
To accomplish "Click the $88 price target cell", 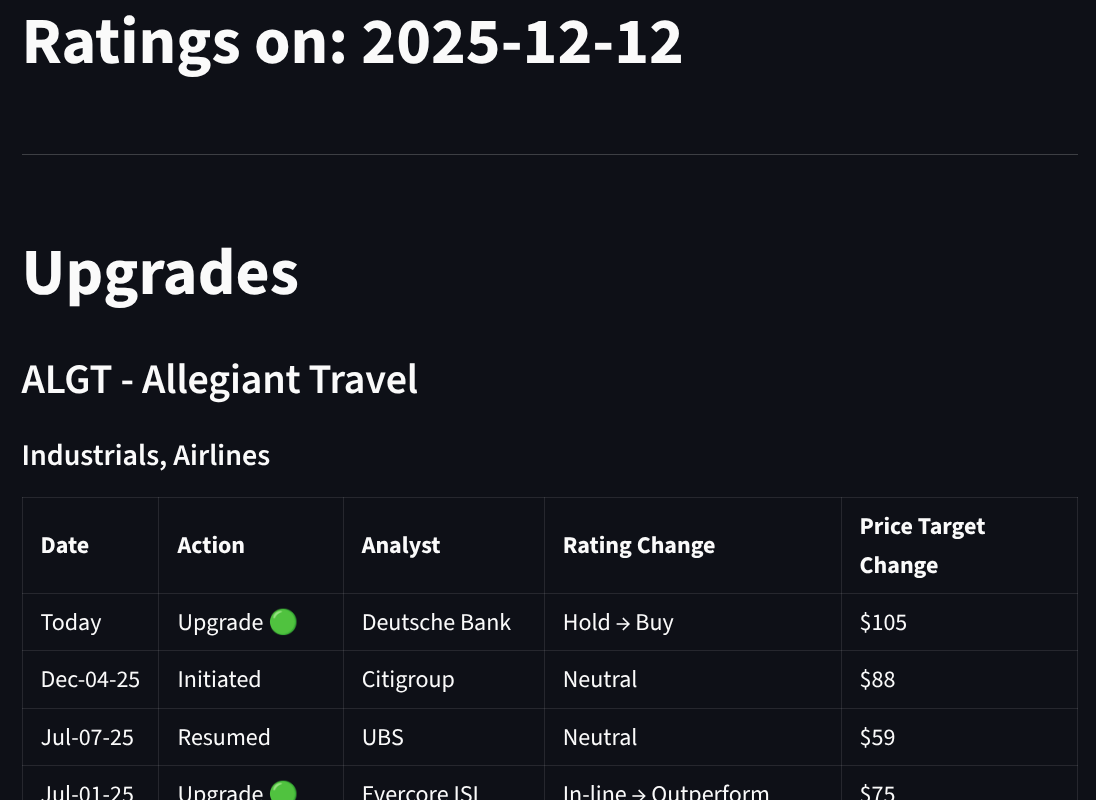I will click(877, 679).
